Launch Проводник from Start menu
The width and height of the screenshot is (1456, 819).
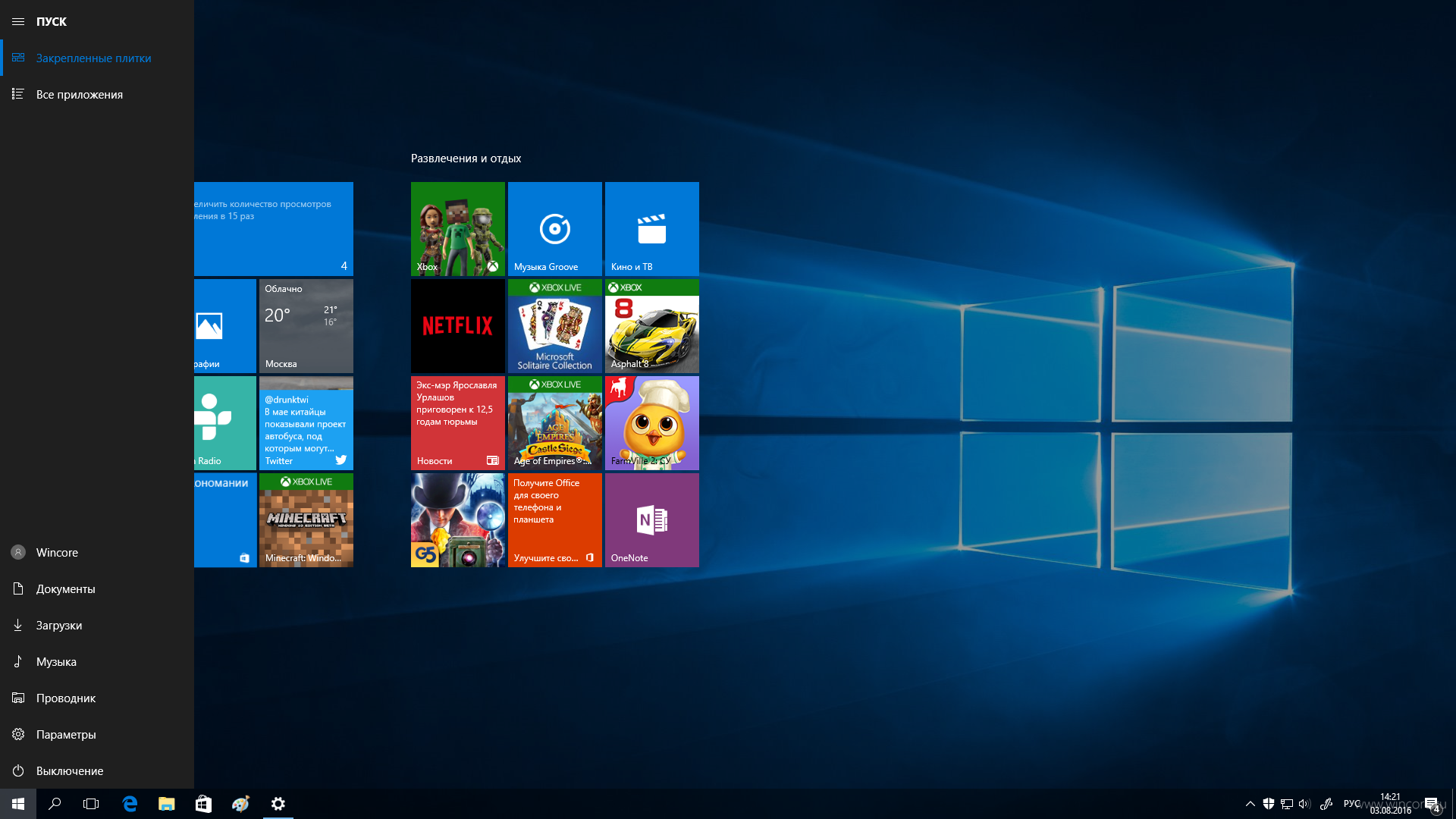coord(97,698)
